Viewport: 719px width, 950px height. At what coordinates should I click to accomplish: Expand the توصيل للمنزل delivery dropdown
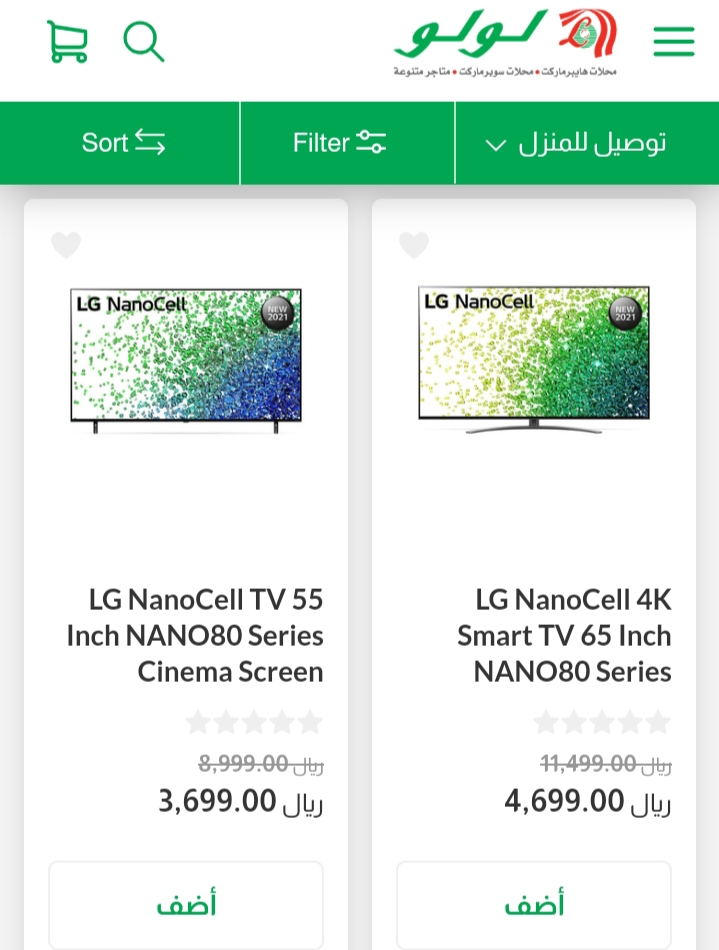click(x=586, y=143)
